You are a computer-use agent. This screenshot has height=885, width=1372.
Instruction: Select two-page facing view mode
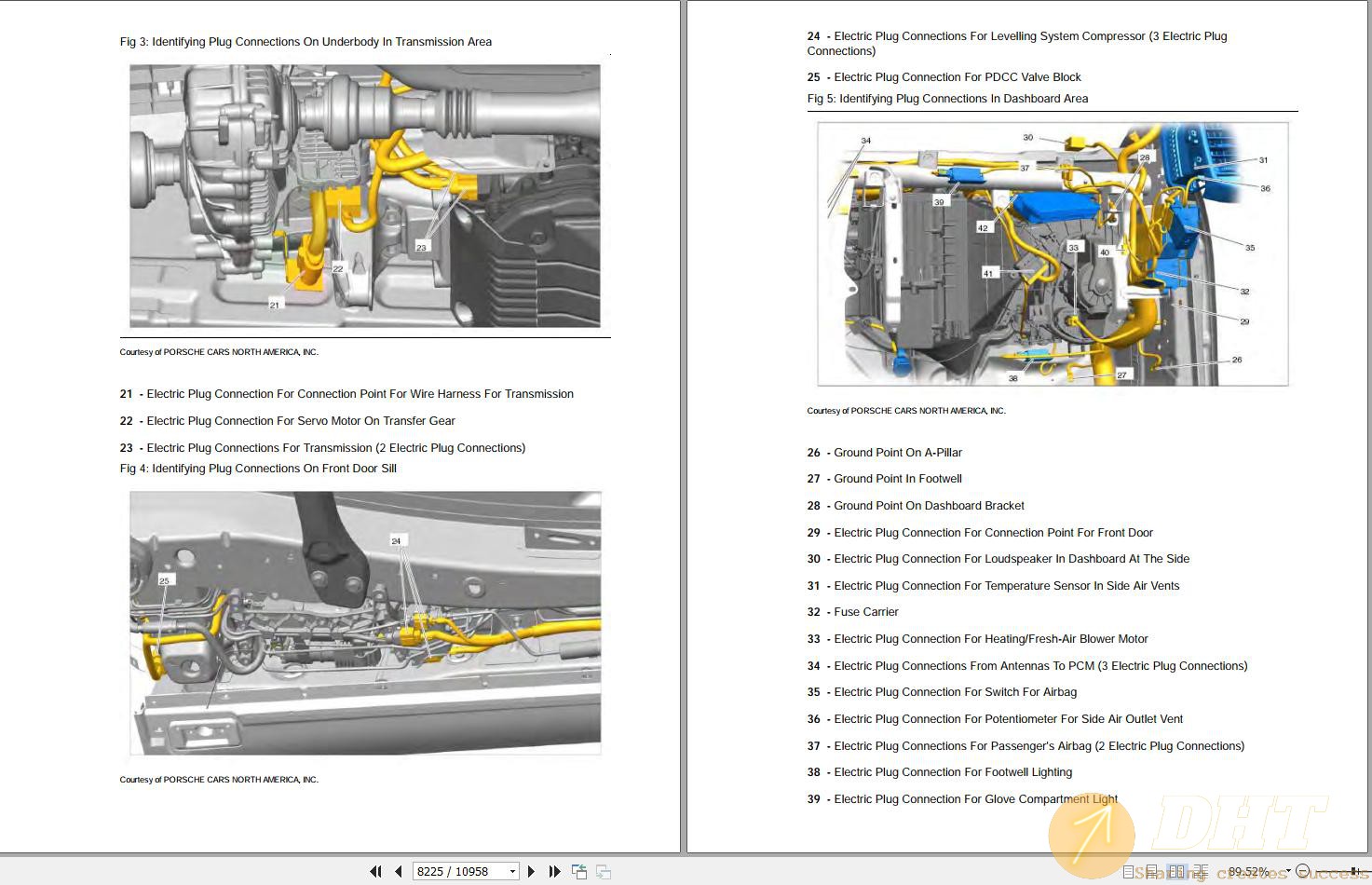pyautogui.click(x=1176, y=872)
